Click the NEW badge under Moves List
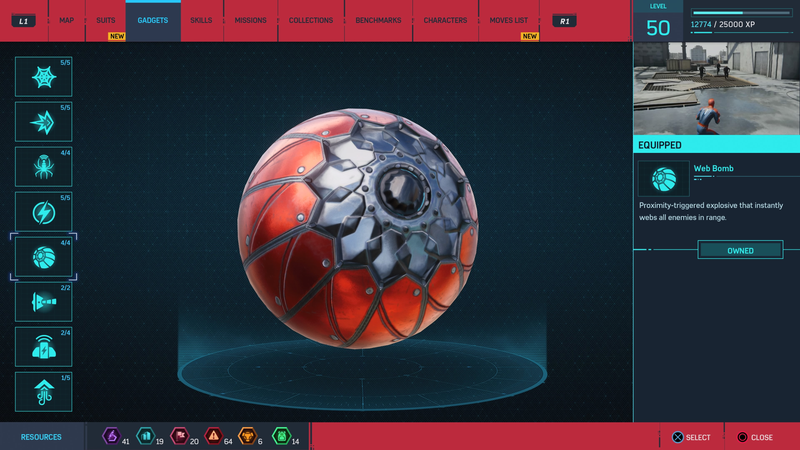800x450 pixels. [530, 36]
